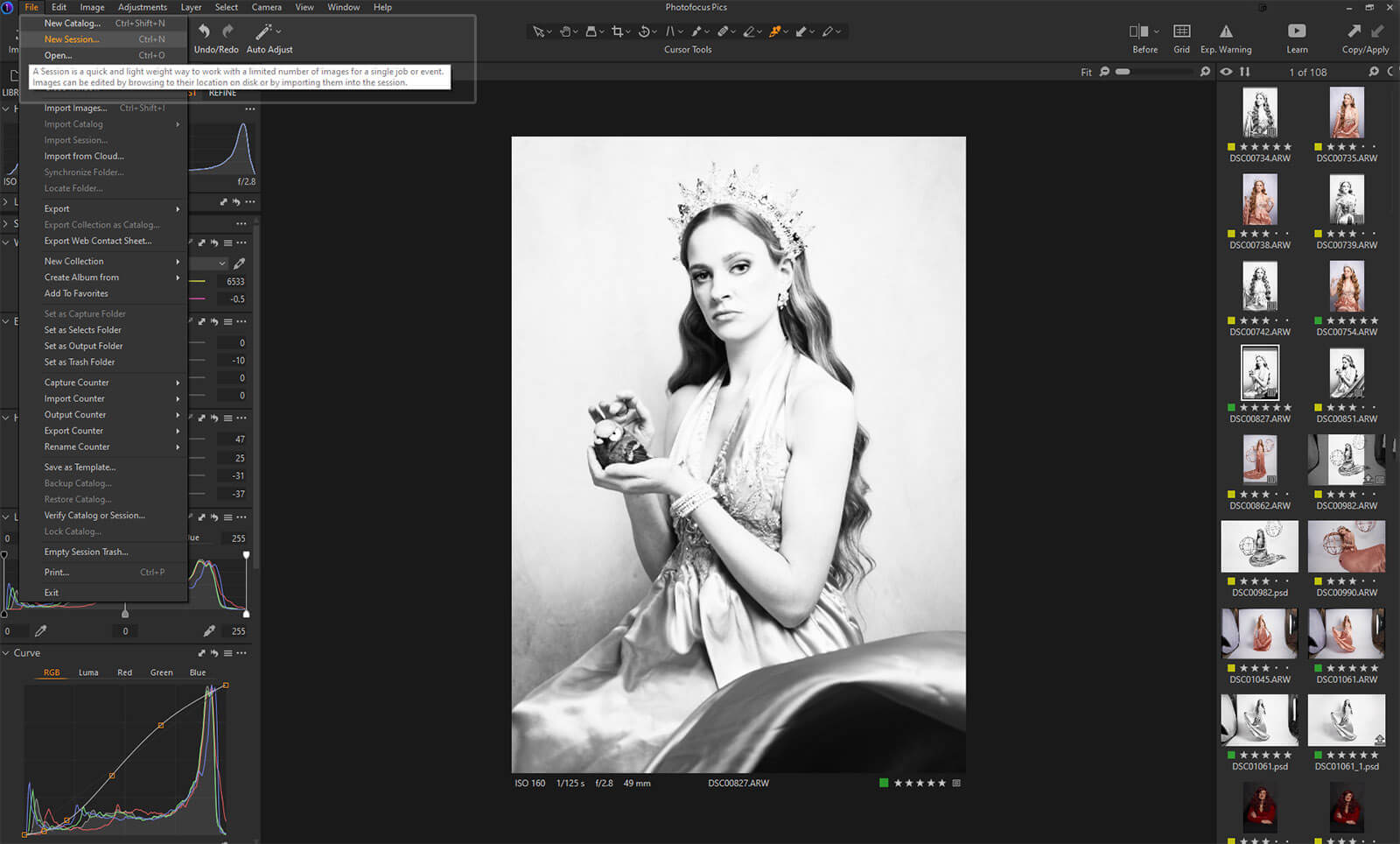Open the Before view dropdown arrow
Screen dimensions: 1400x844
(x=1156, y=32)
